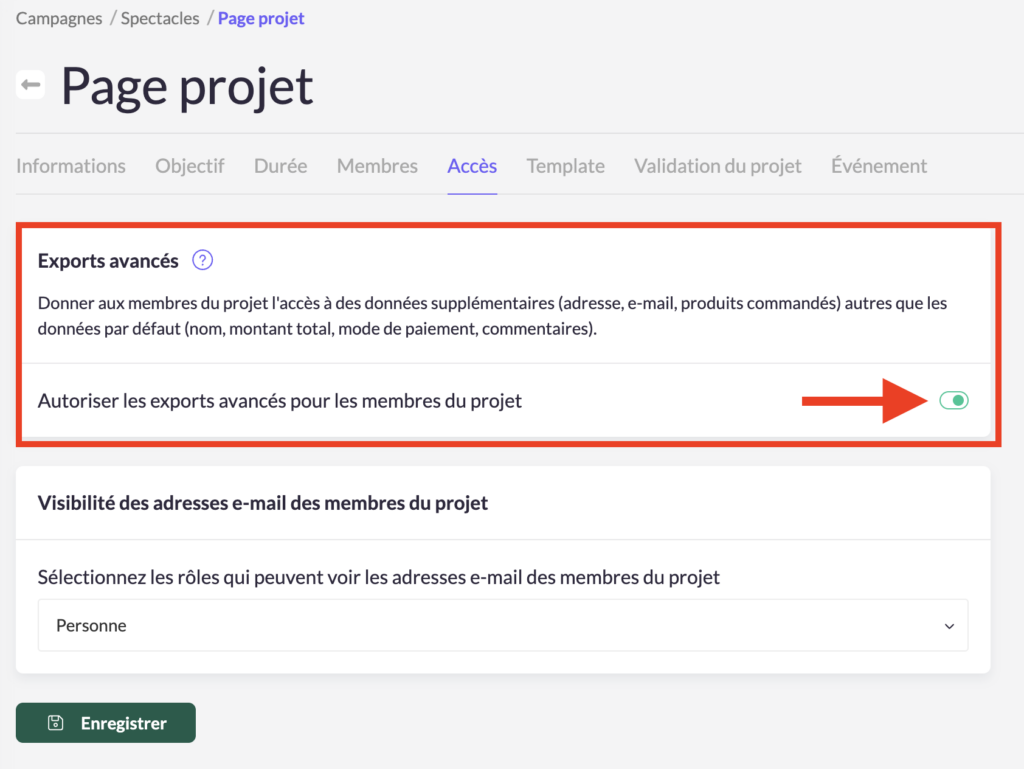1024x769 pixels.
Task: Click the Sélectionnez les rôles field label
Action: [x=378, y=577]
